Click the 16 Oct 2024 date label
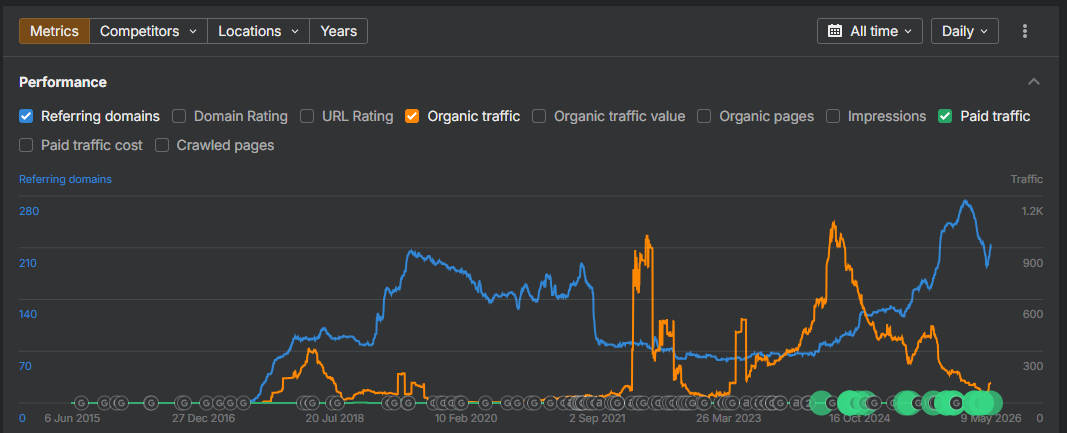 (x=860, y=418)
